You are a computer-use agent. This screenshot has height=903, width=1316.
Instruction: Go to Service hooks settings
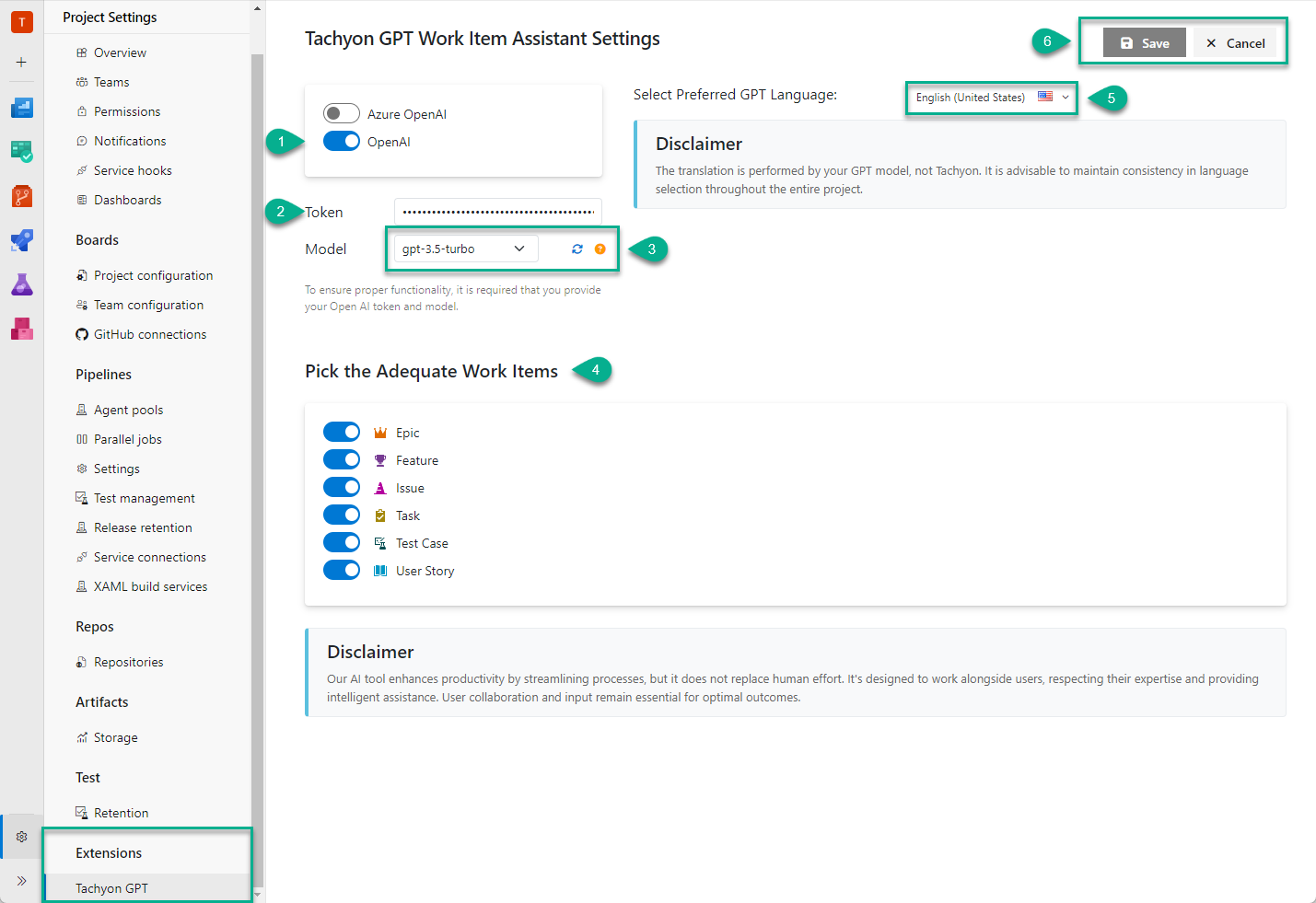click(133, 169)
